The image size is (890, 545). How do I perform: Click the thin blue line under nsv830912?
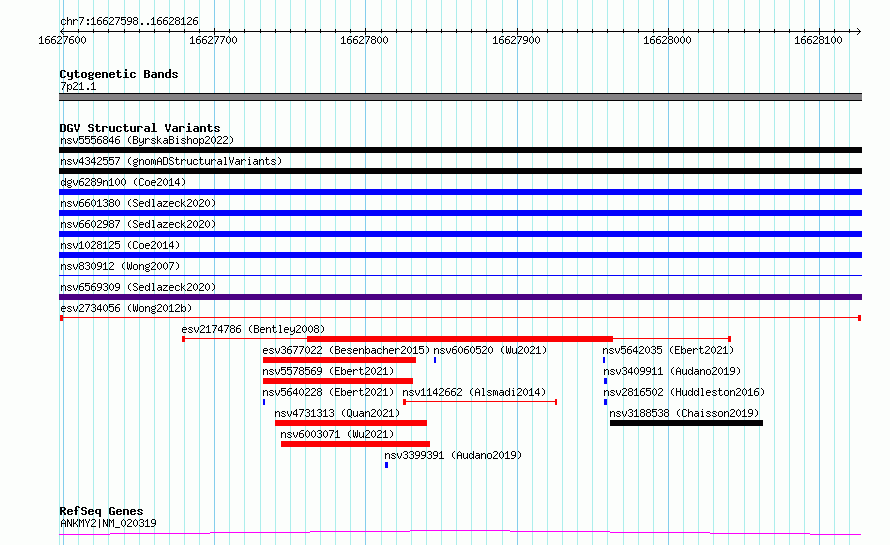pos(460,276)
